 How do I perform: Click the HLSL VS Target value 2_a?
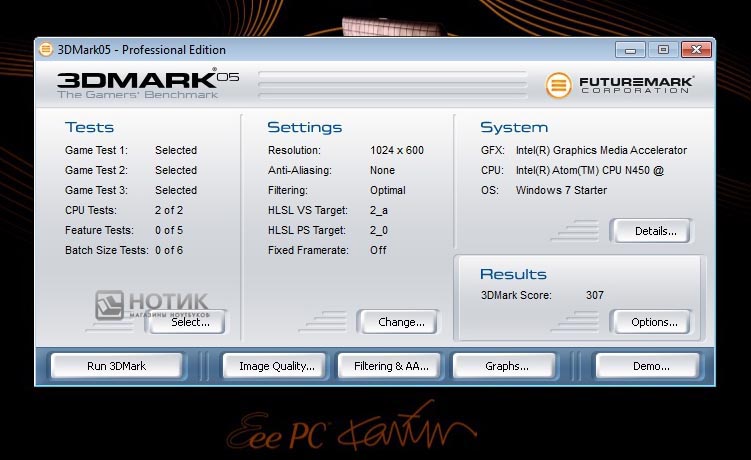point(378,210)
